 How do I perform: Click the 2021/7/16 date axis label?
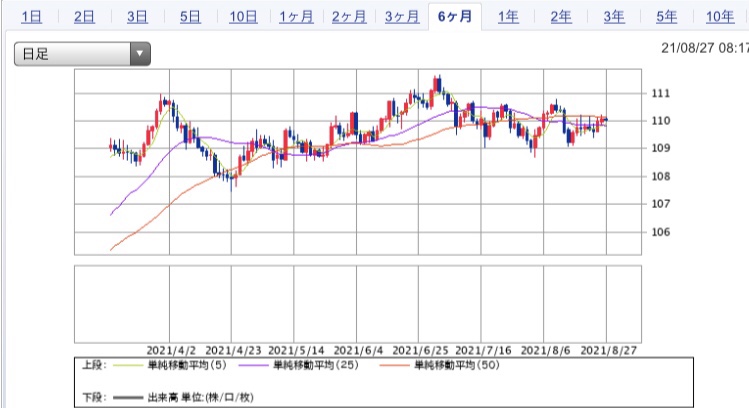coord(483,351)
